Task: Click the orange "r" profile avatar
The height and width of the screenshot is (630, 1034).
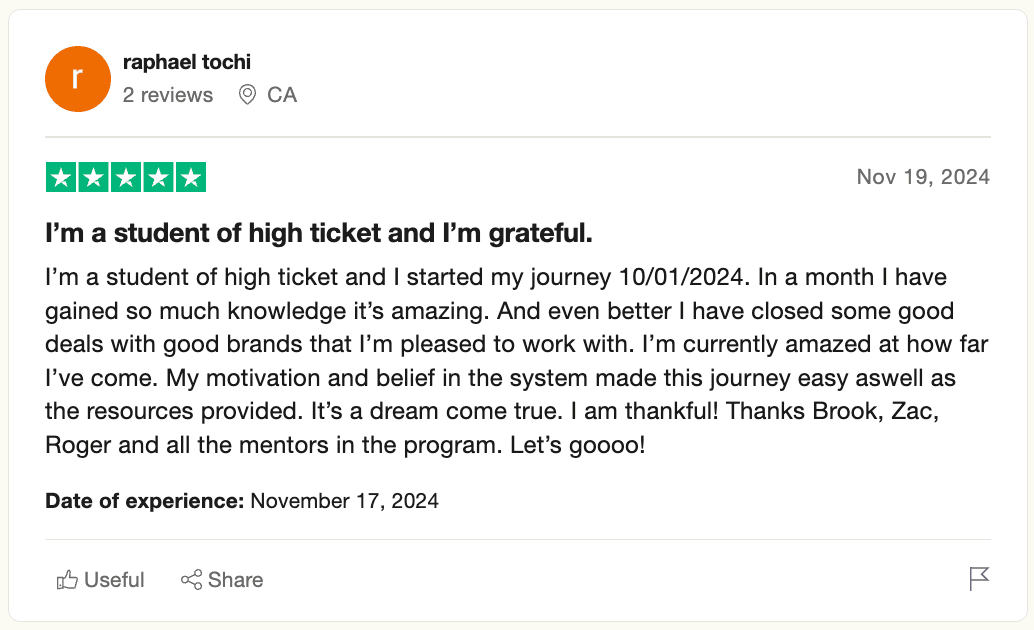Action: click(x=78, y=79)
